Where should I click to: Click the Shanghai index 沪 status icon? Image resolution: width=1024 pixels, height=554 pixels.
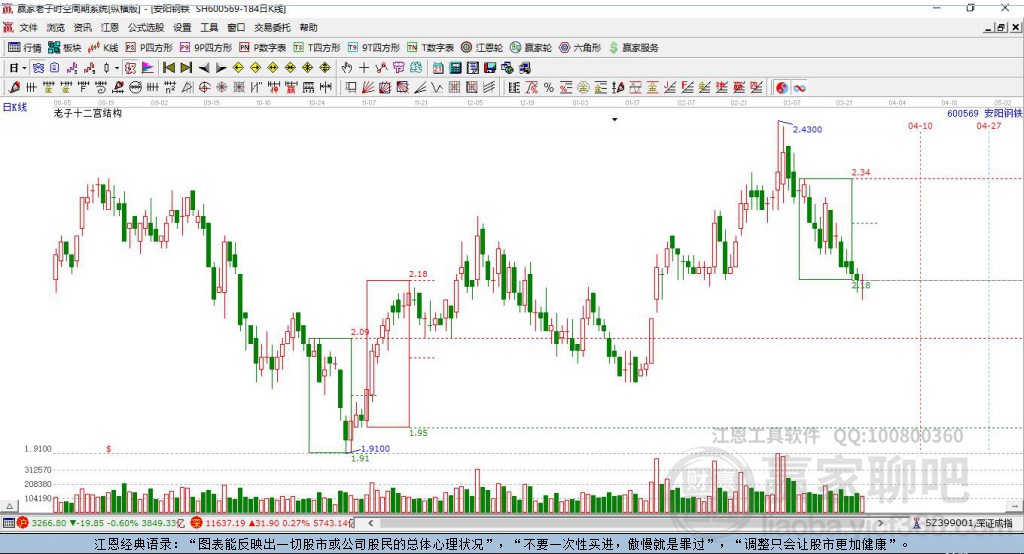click(x=23, y=523)
